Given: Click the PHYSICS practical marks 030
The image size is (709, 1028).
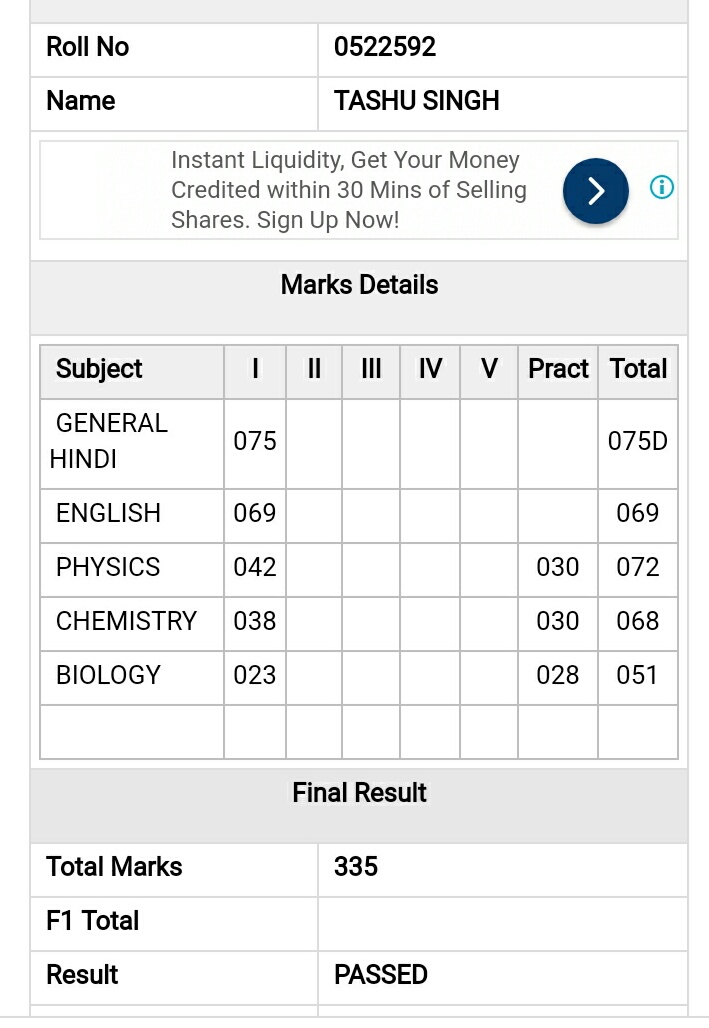Looking at the screenshot, I should click(557, 567).
